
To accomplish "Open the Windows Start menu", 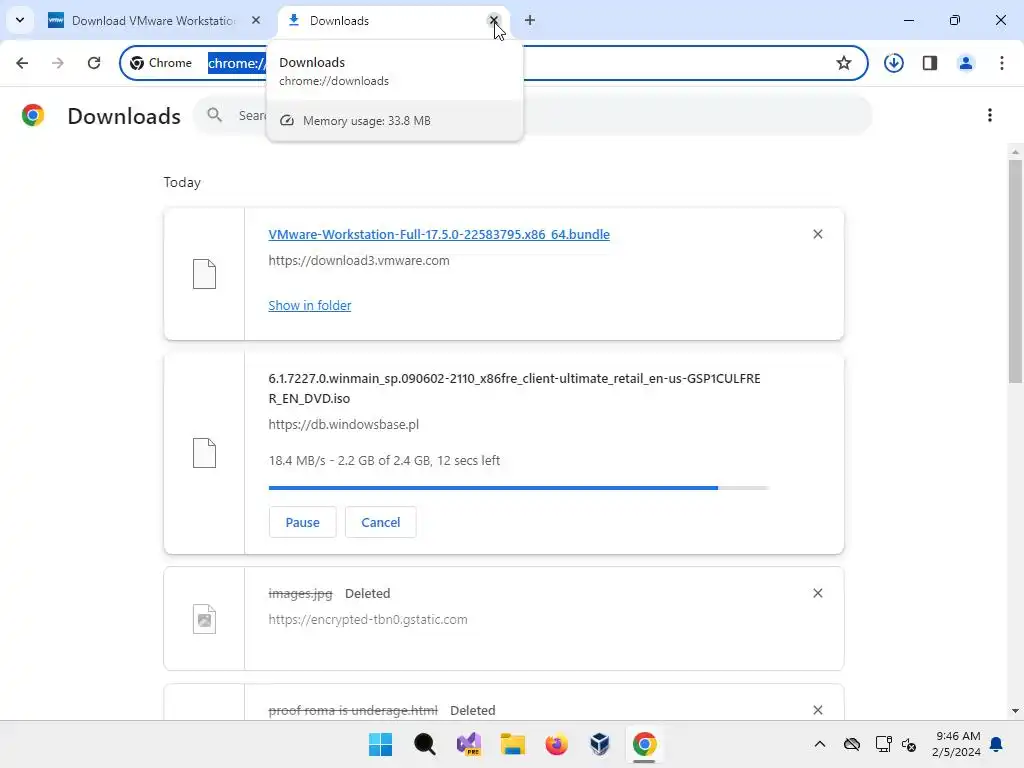I will [x=380, y=744].
